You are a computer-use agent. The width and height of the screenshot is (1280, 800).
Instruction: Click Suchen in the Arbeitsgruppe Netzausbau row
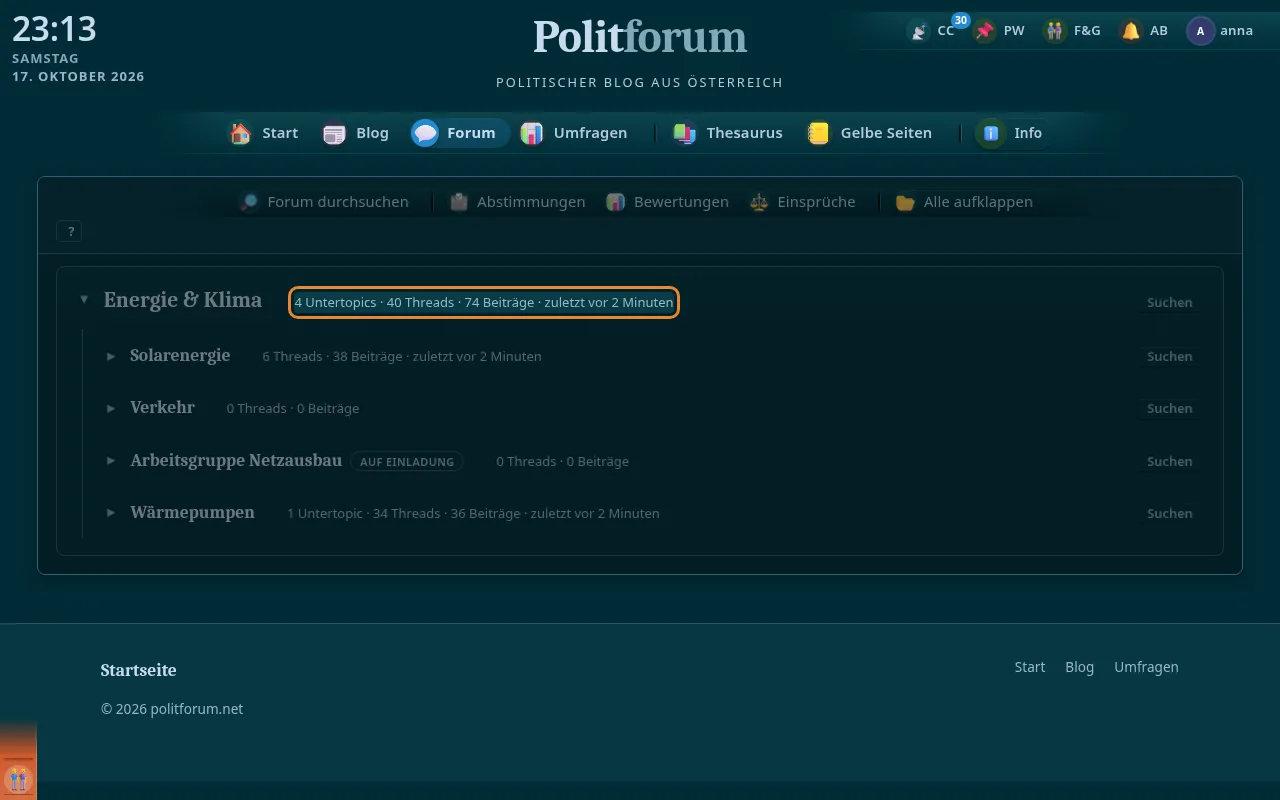point(1169,461)
